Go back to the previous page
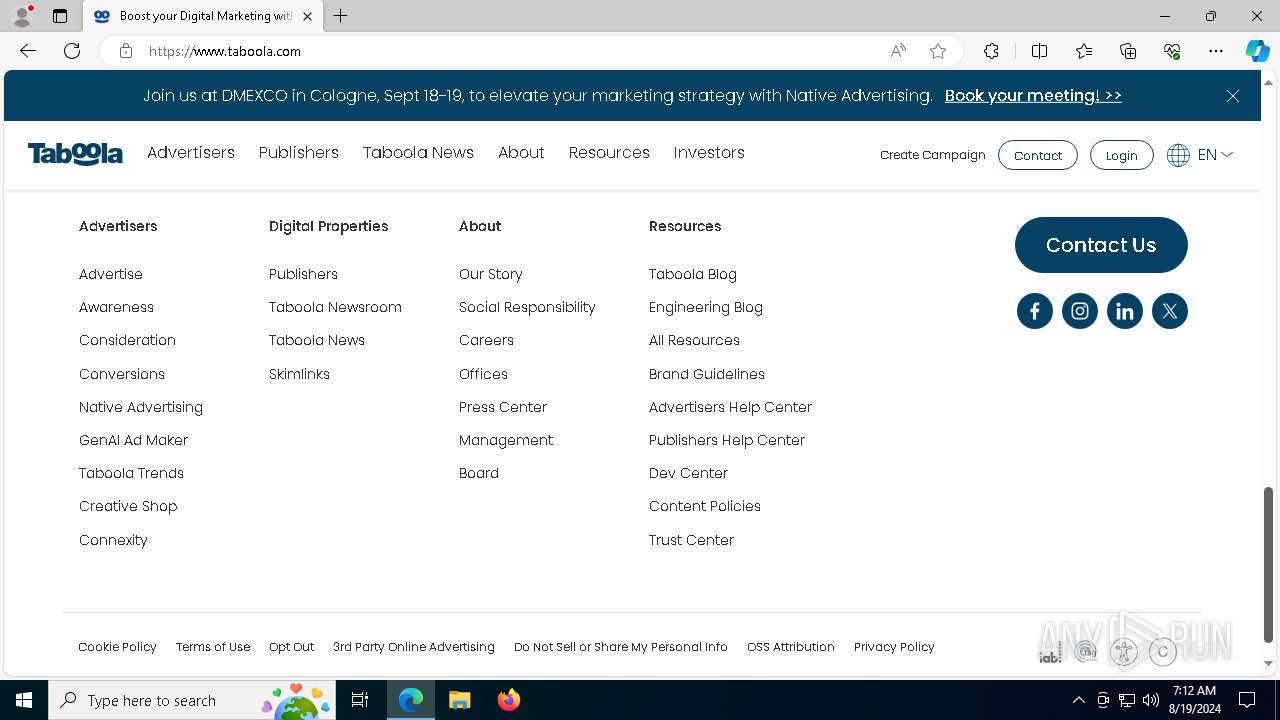This screenshot has height=720, width=1280. (28, 51)
